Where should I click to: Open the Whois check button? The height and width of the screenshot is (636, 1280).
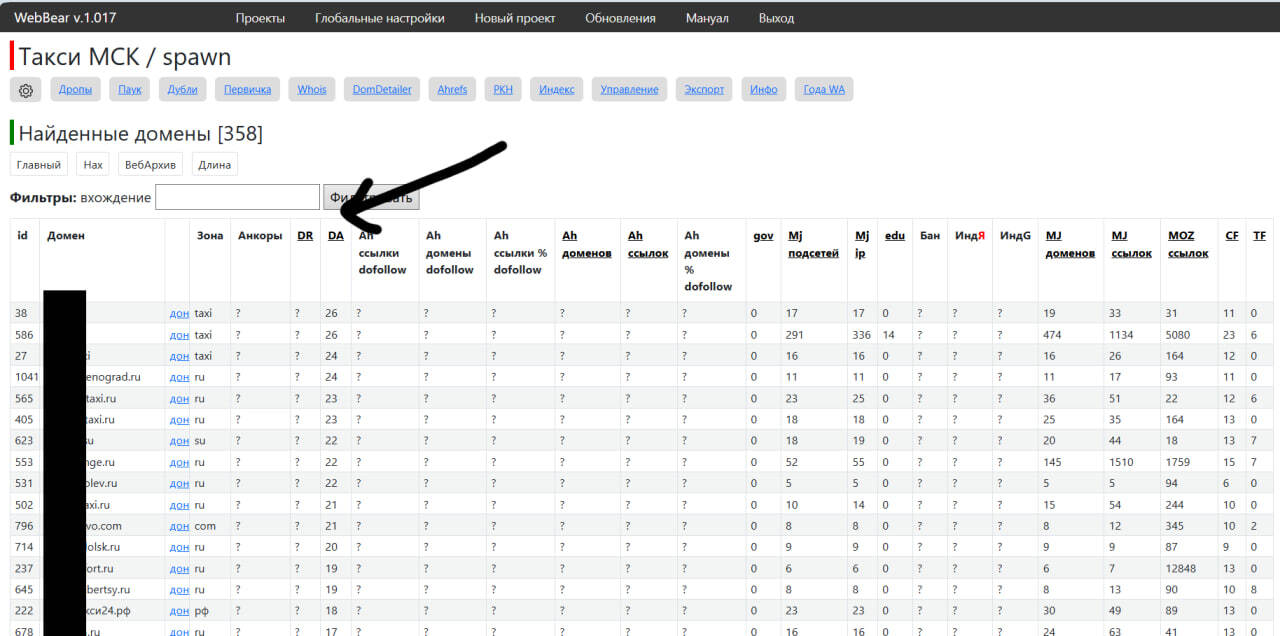click(312, 90)
